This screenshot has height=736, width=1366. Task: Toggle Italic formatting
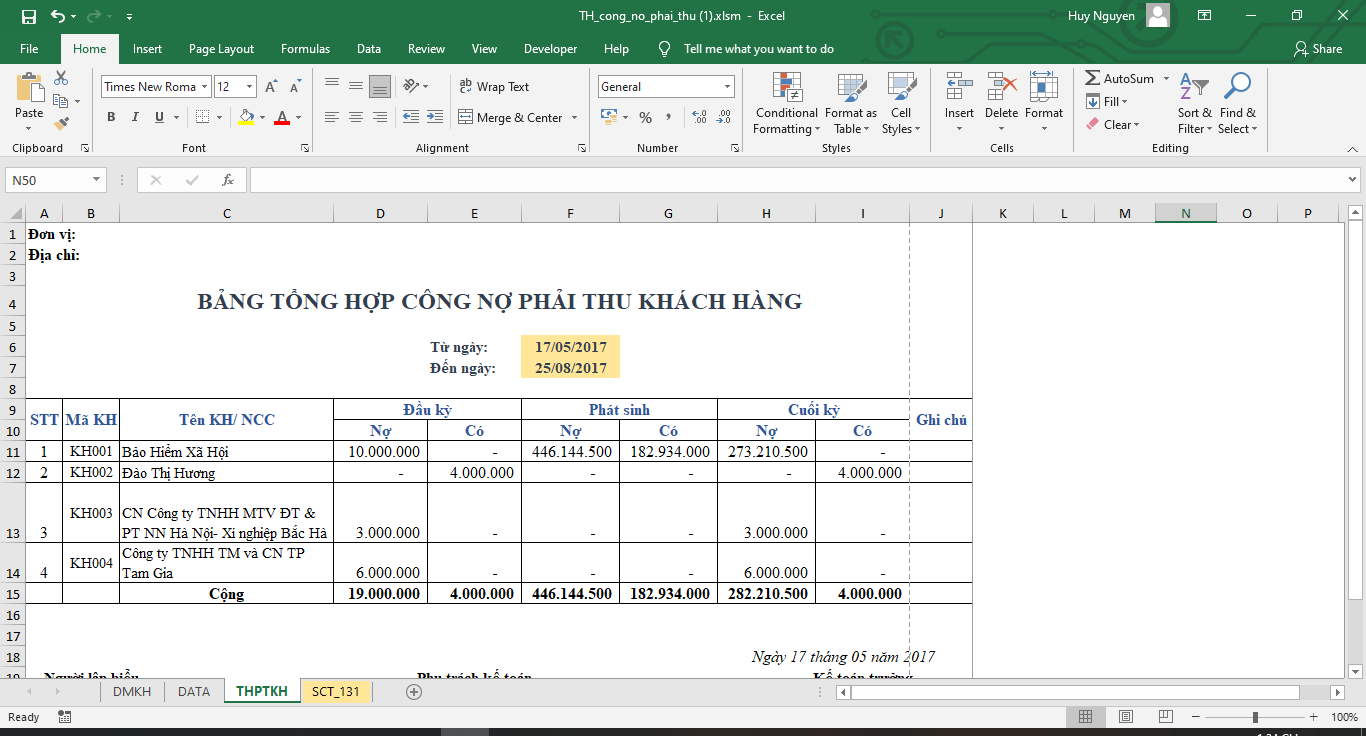(135, 117)
